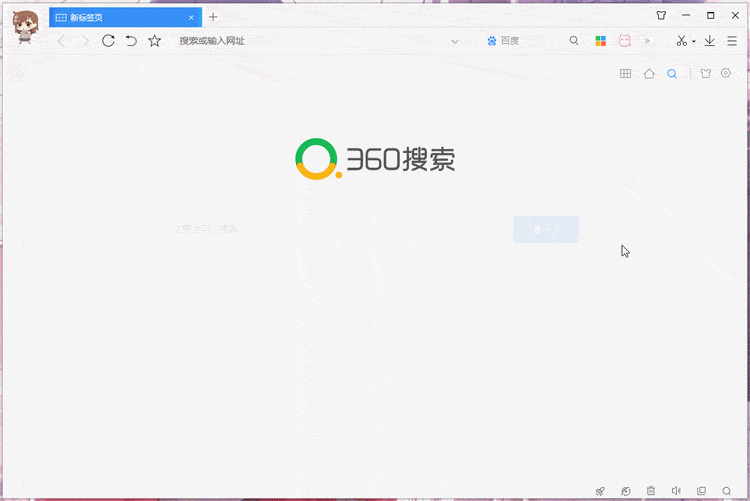Click the faded 360 search input box
The width and height of the screenshot is (750, 501).
coord(342,229)
